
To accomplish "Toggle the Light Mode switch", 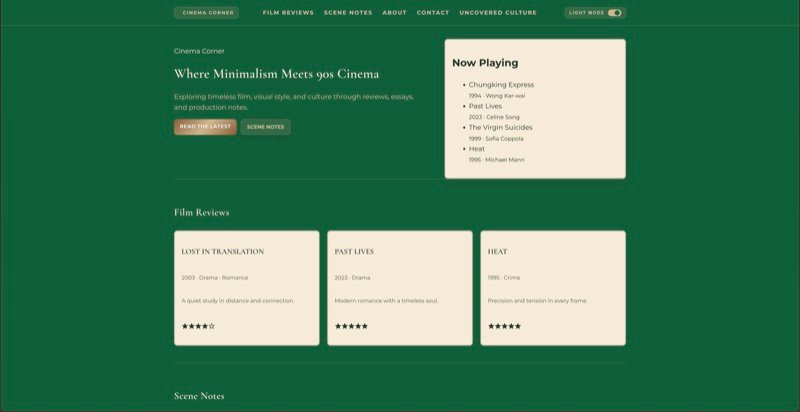I will (614, 13).
